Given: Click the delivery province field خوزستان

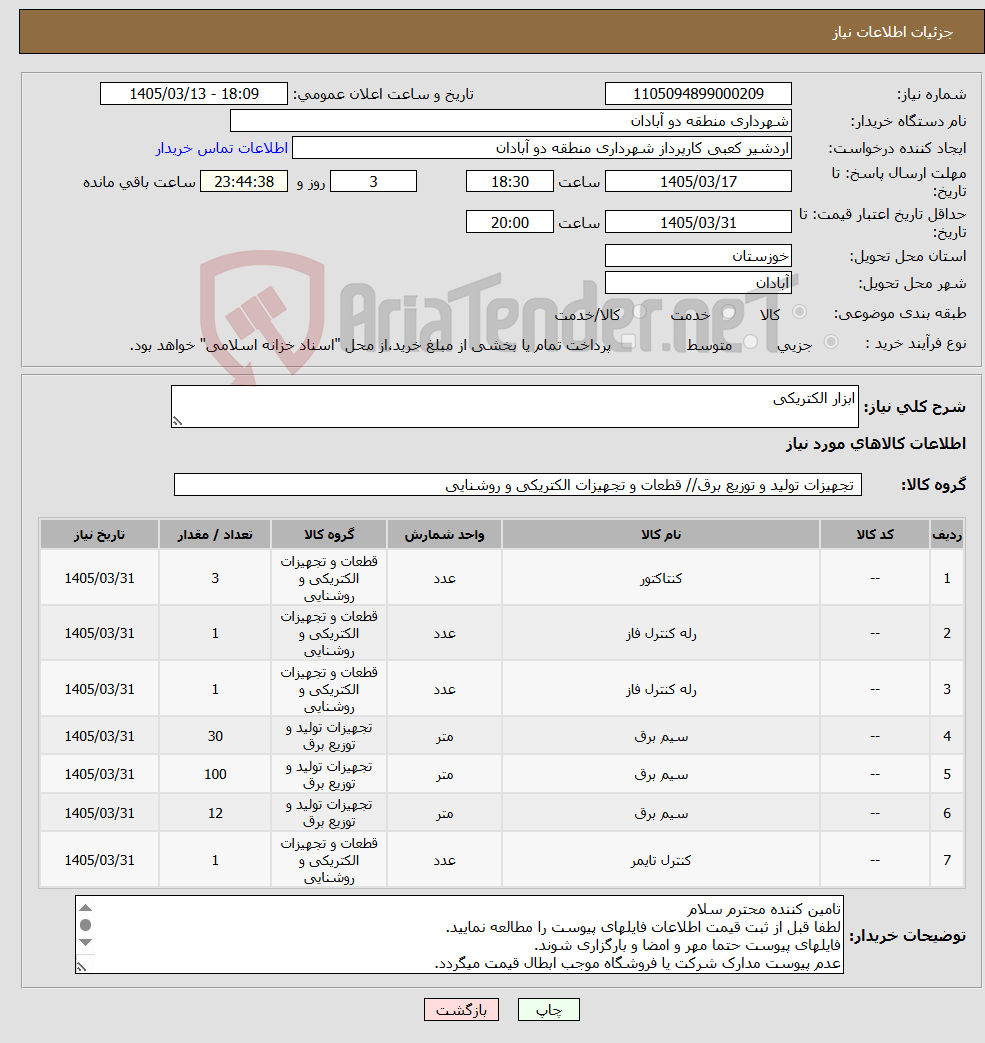Looking at the screenshot, I should click(698, 256).
